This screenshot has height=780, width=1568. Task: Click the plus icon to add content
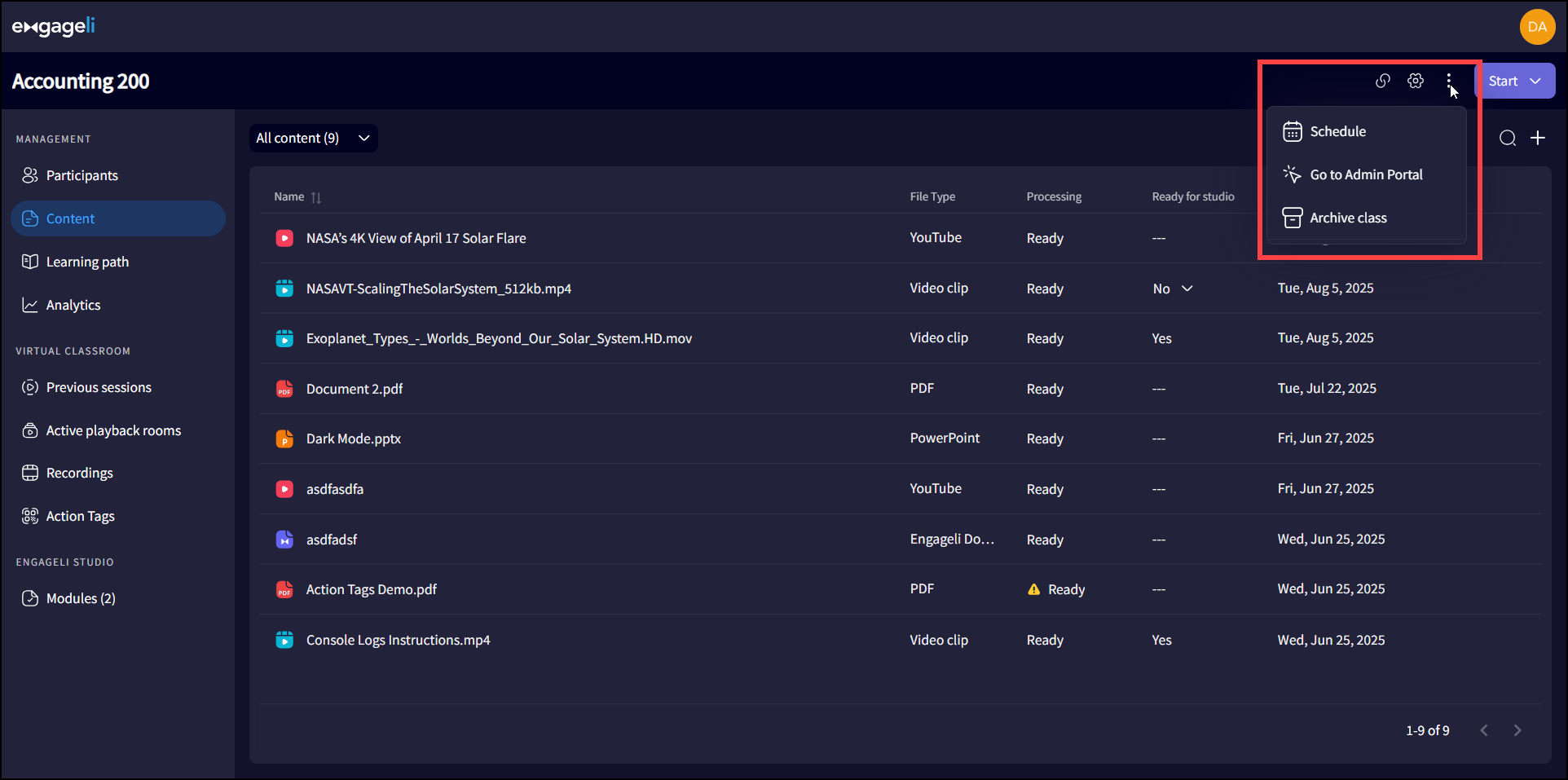point(1537,139)
